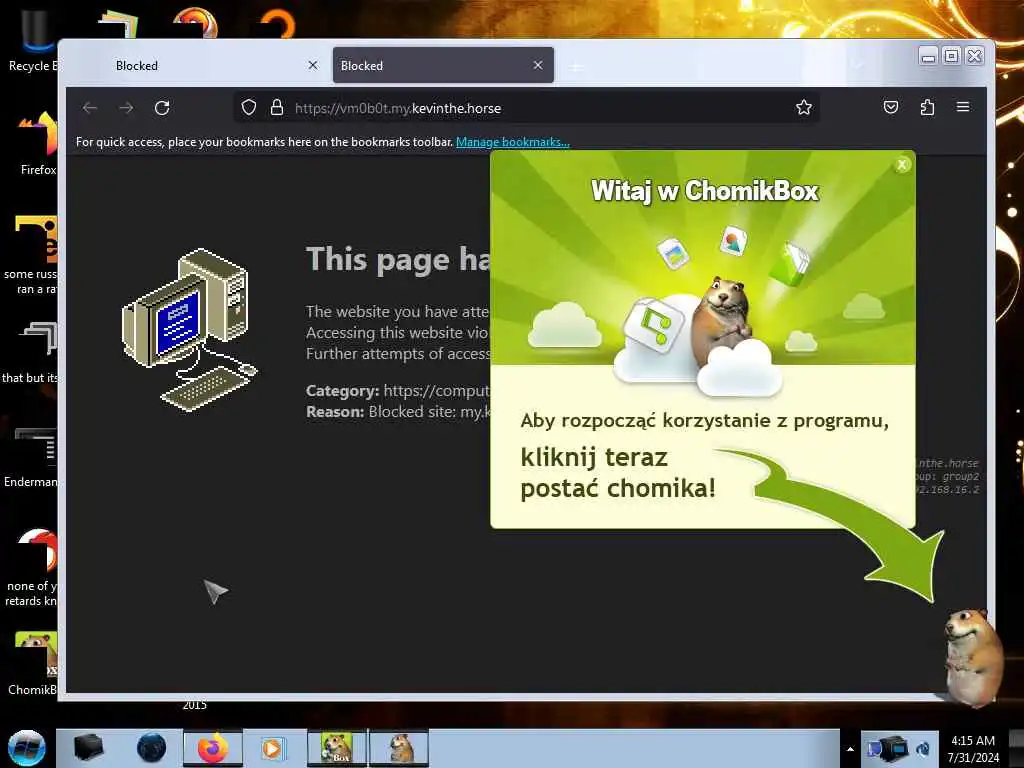Click the dark globe taskbar icon
1024x768 pixels.
[151, 748]
